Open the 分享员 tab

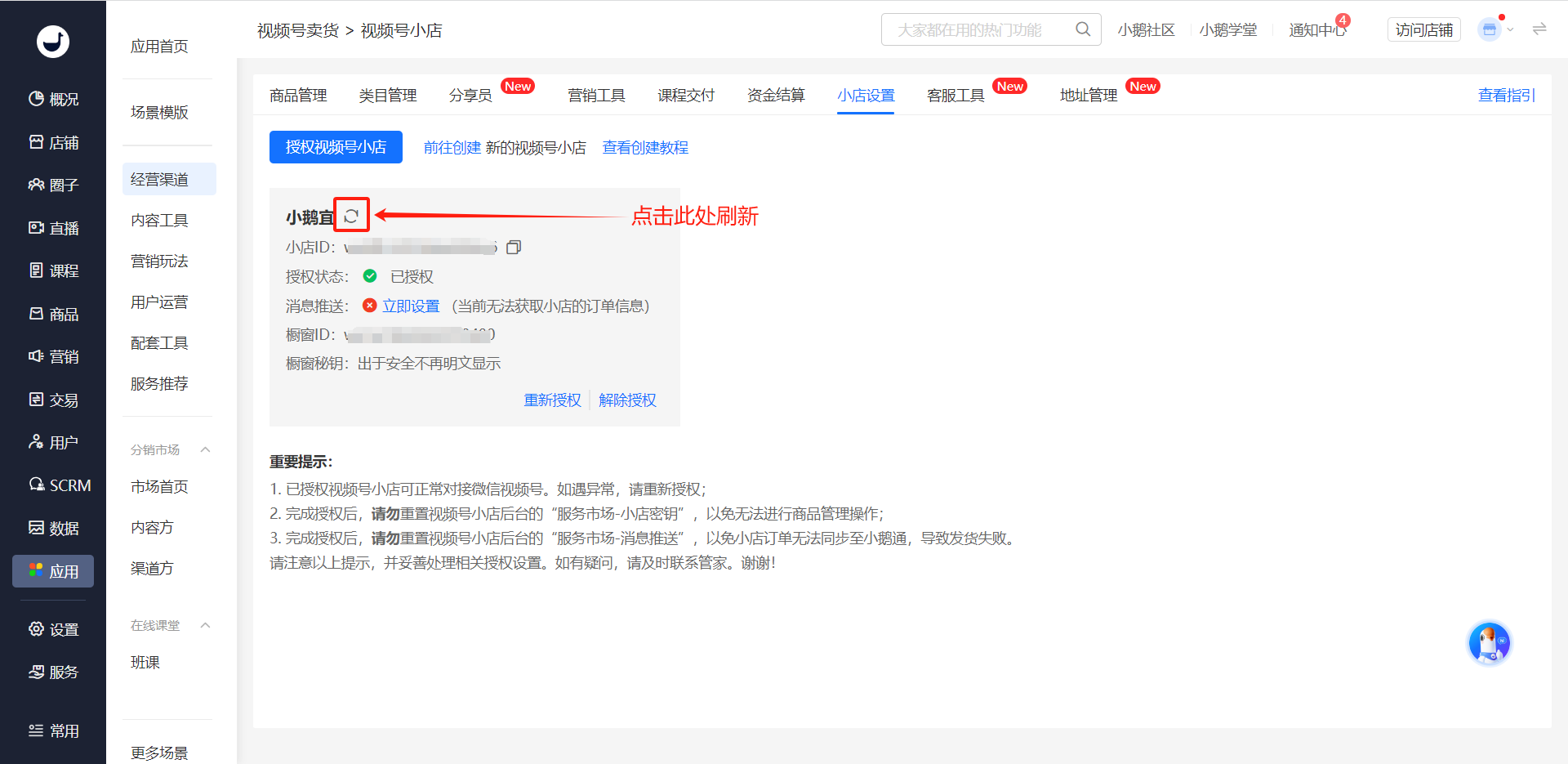pos(470,96)
